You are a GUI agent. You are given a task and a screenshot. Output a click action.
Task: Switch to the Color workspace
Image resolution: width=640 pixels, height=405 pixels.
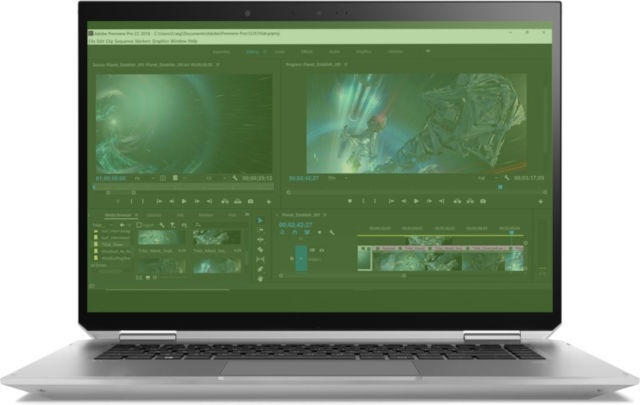[280, 52]
